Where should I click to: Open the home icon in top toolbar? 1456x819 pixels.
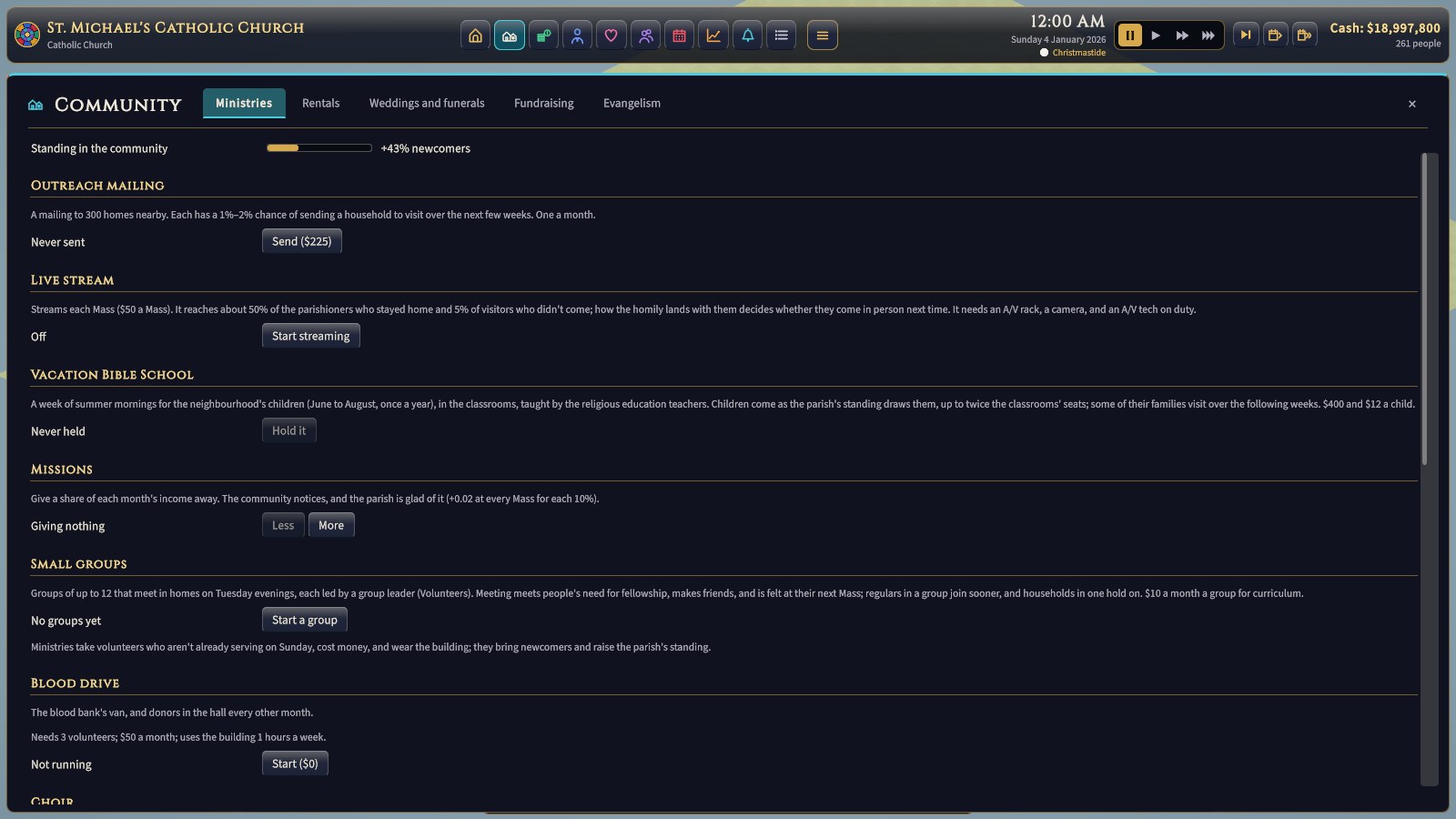coord(475,35)
